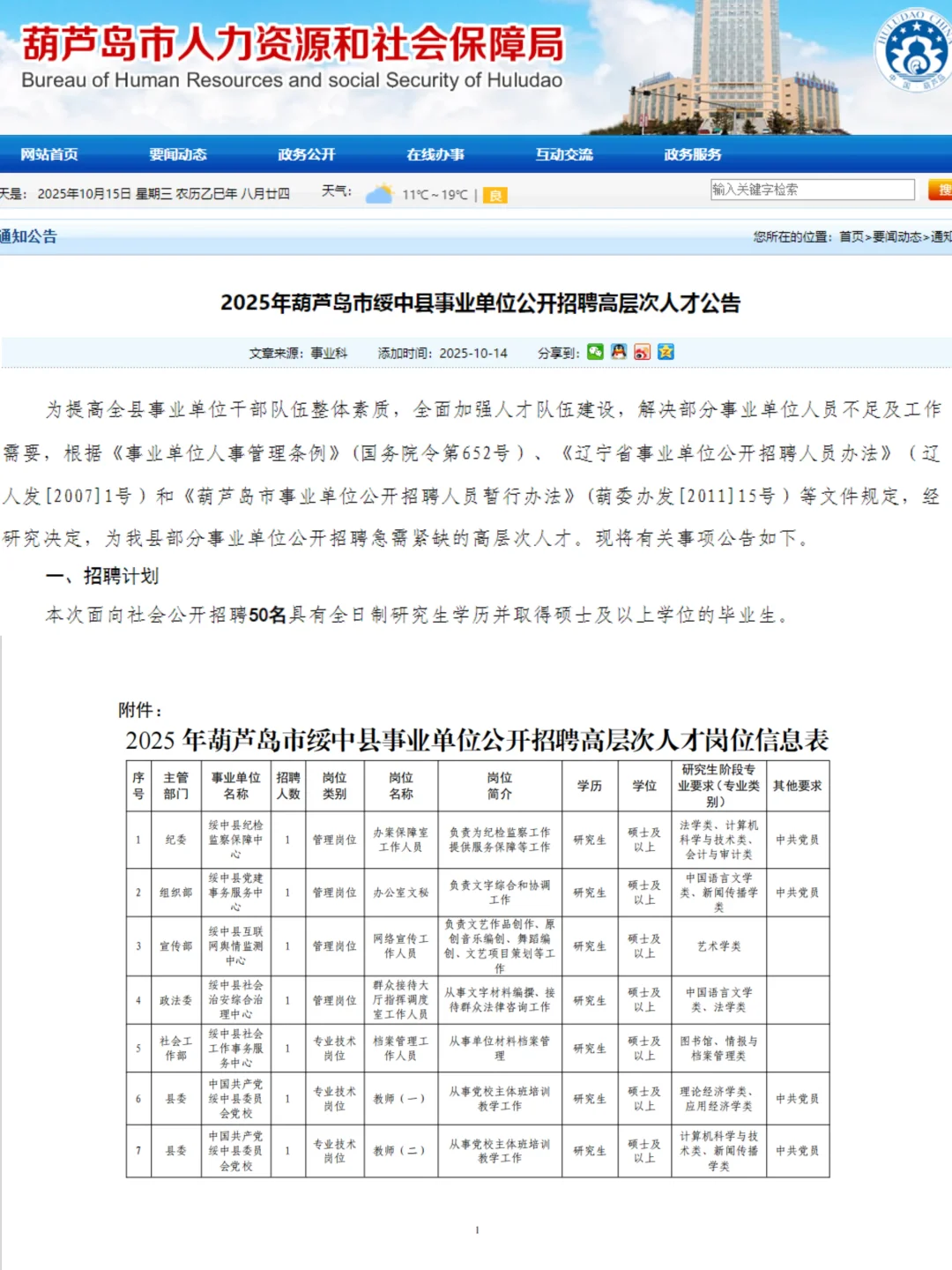
Task: Open the 政务服务 menu tab
Action: [x=693, y=154]
